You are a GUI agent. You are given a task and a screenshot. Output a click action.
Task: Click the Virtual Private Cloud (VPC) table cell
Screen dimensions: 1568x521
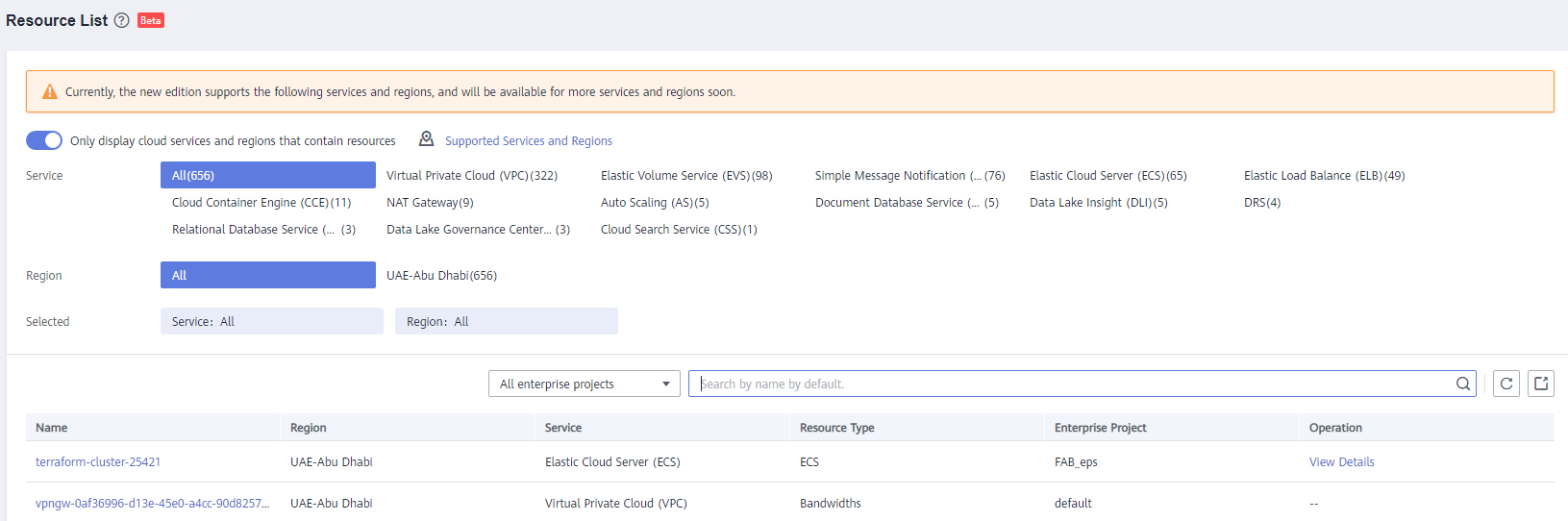pyautogui.click(x=616, y=503)
